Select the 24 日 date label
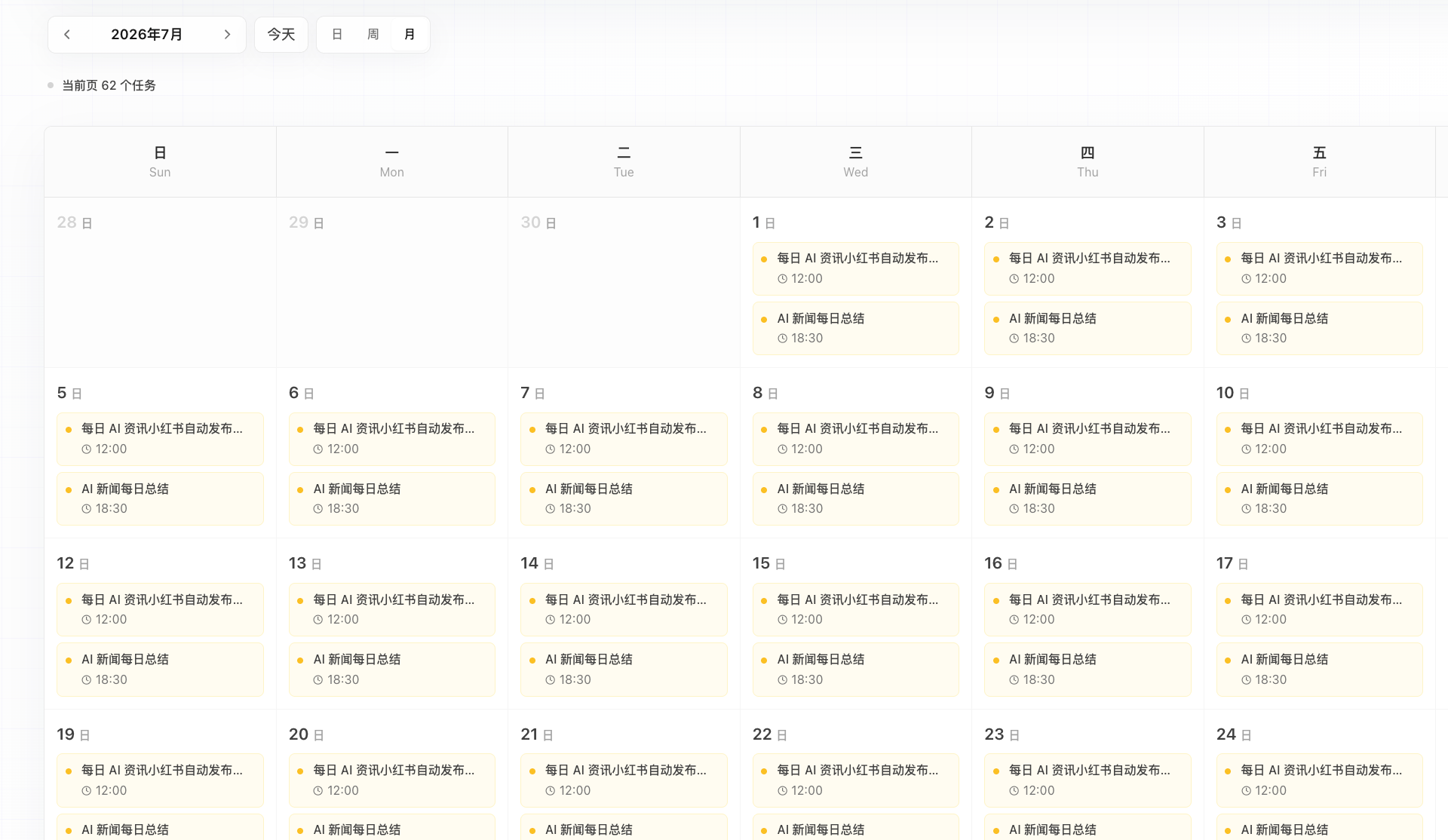 tap(1234, 734)
